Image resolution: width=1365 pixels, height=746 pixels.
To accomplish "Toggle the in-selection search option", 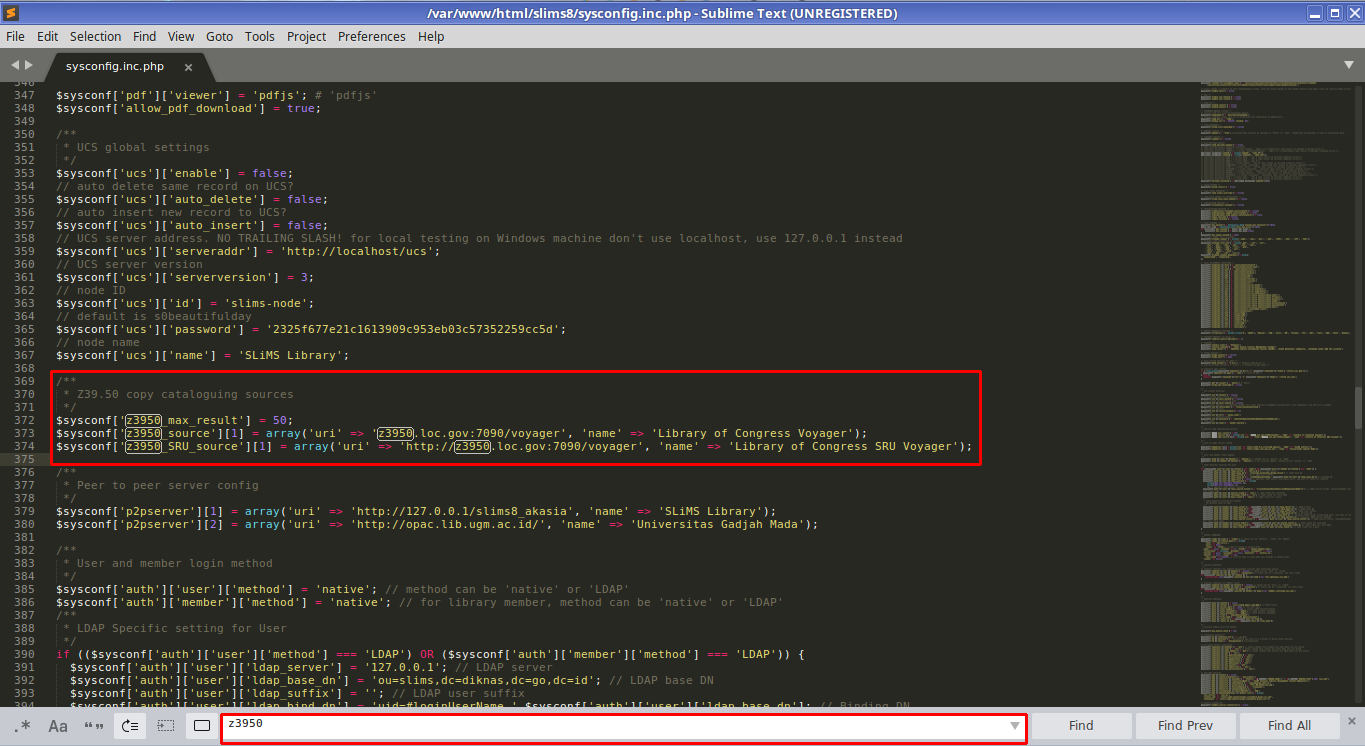I will 166,726.
